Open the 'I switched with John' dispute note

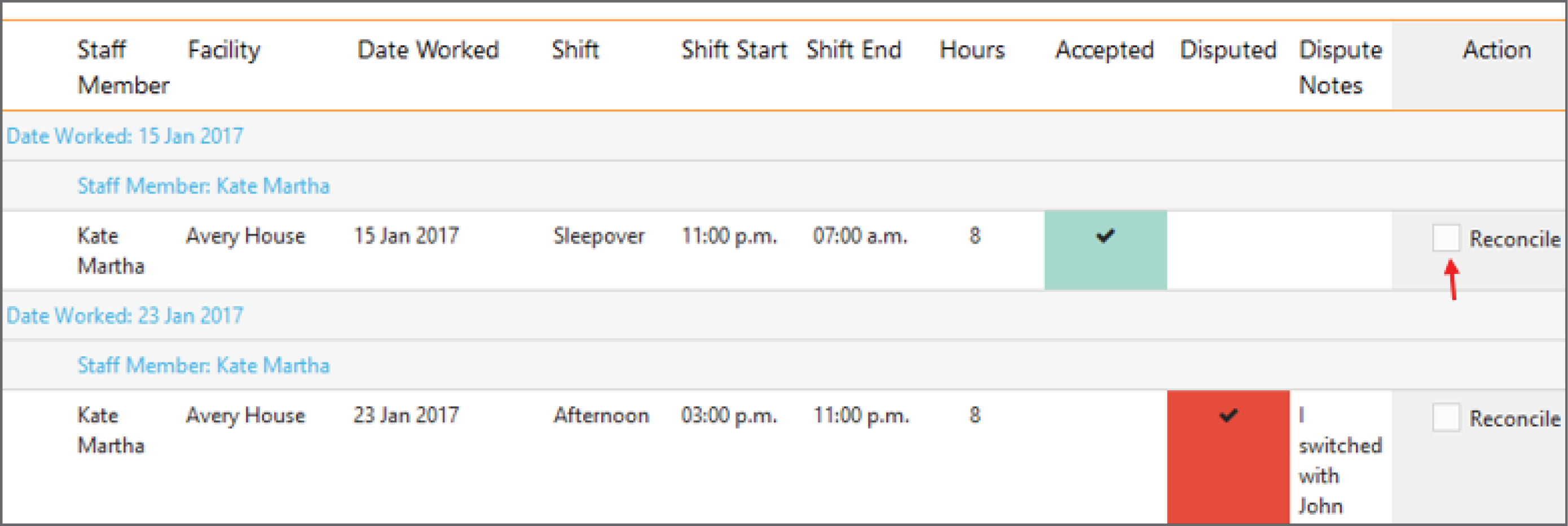coord(1340,461)
